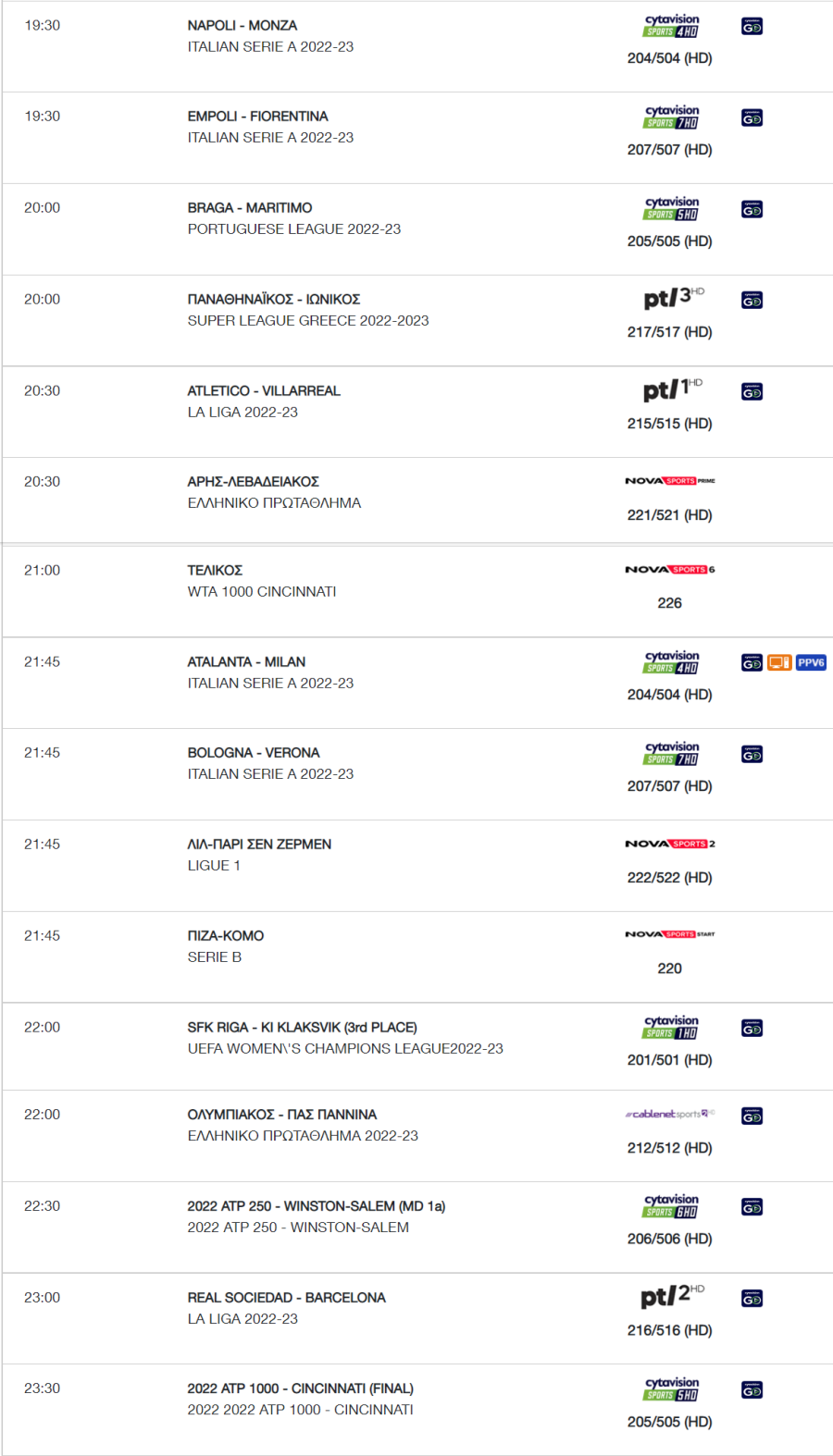The image size is (833, 1456).
Task: Select WTA 1000 Cincinnati ΤΕΛΙΚΟΣ entry
Action: [262, 581]
